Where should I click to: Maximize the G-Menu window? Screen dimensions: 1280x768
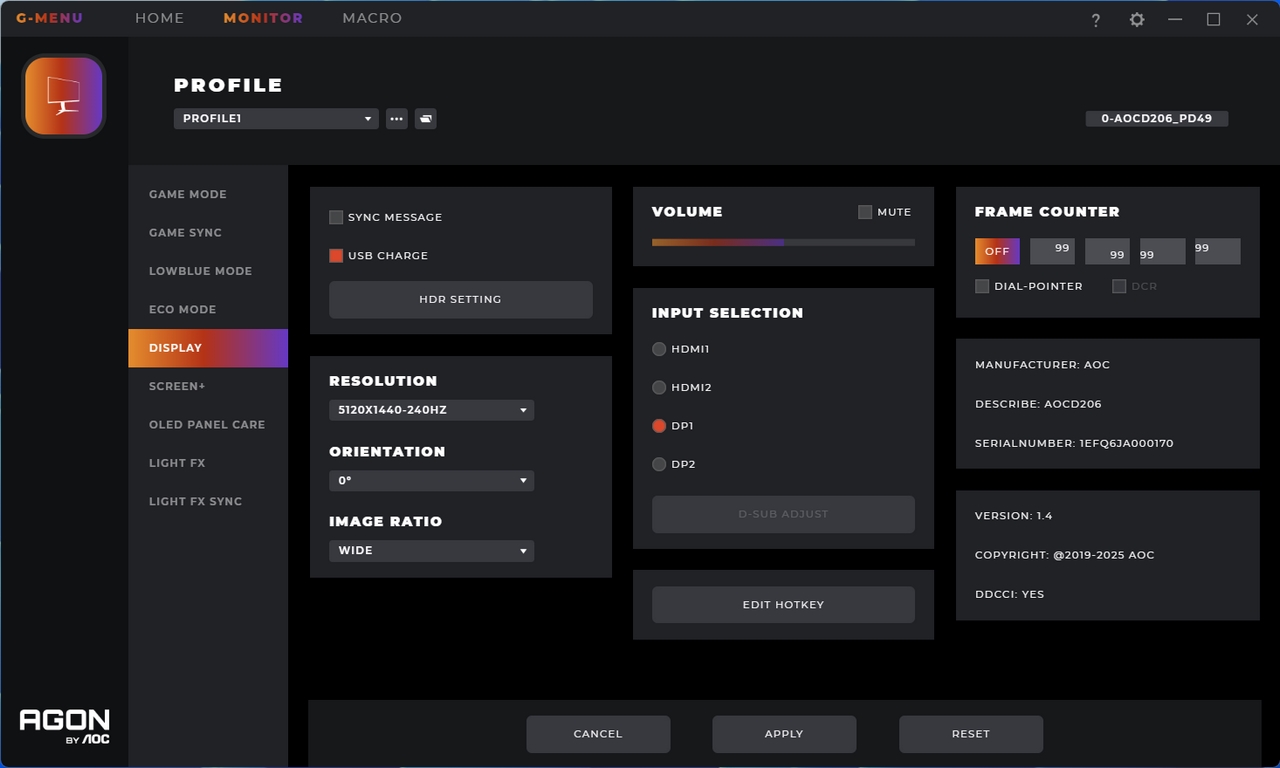point(1213,20)
